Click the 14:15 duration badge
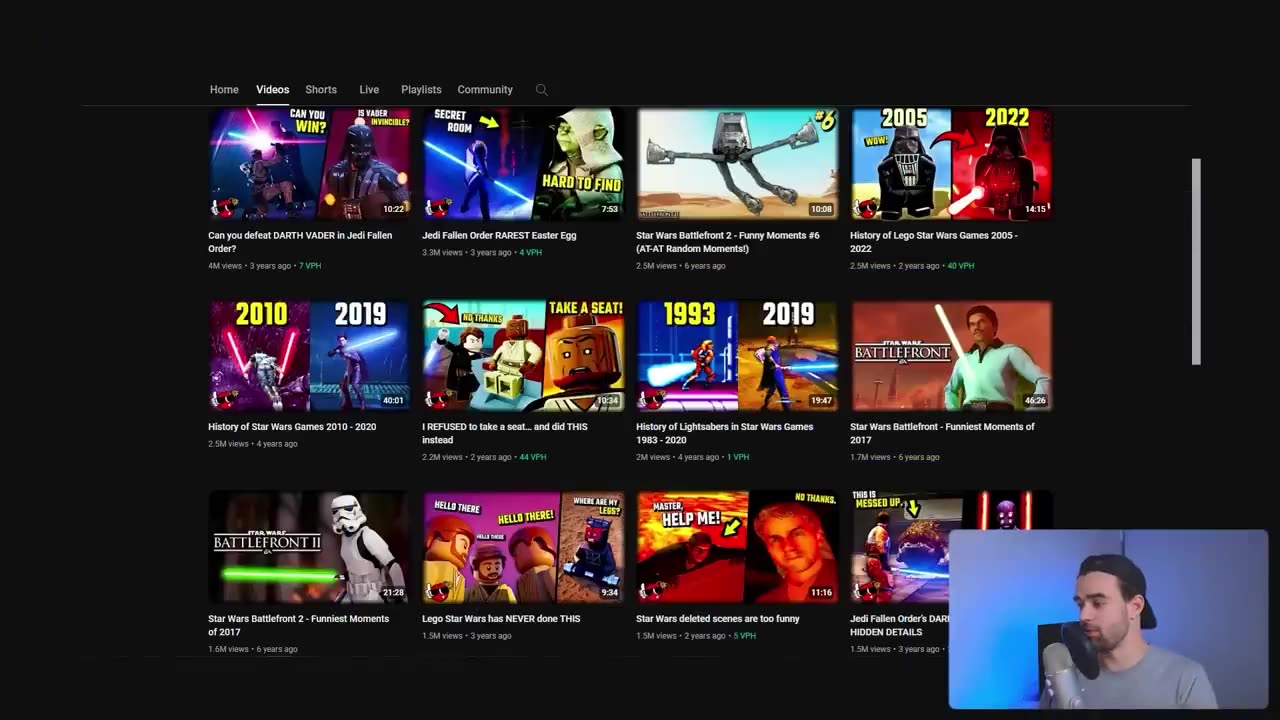 click(1035, 209)
